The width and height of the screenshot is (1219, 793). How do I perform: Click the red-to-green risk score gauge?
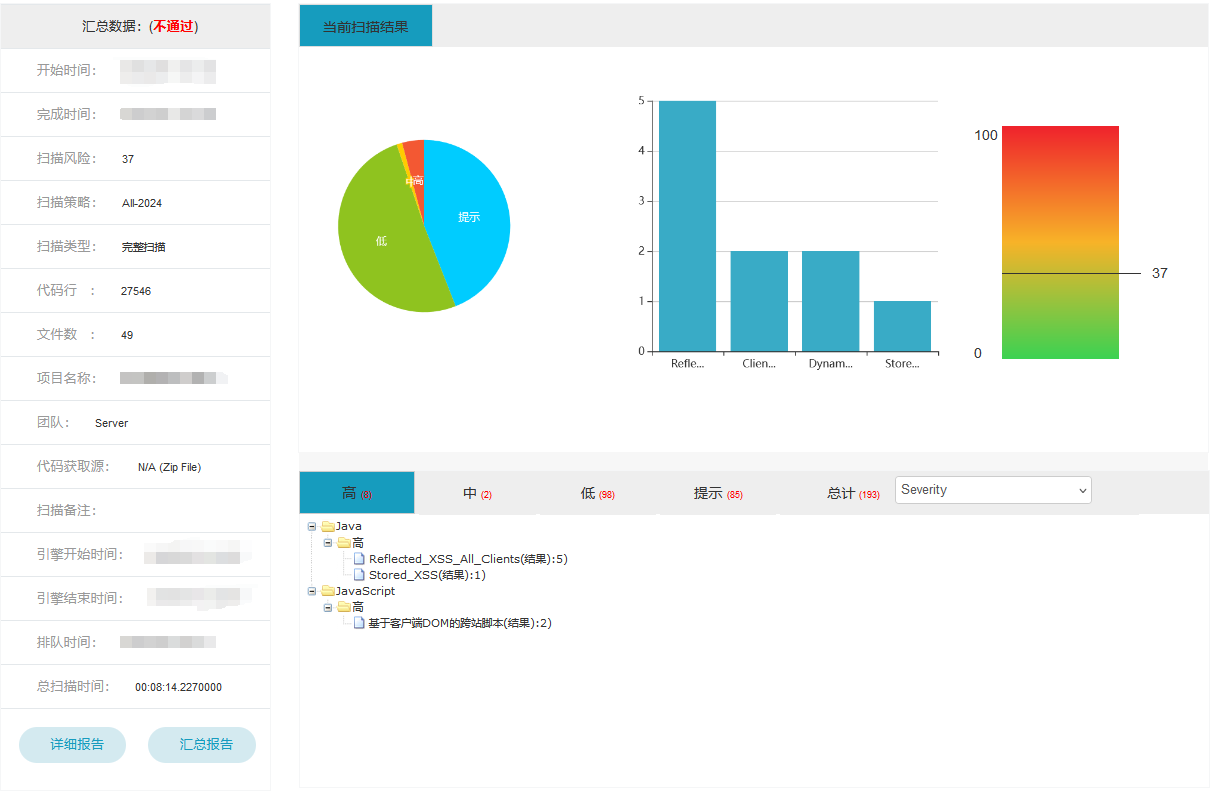pos(1060,242)
